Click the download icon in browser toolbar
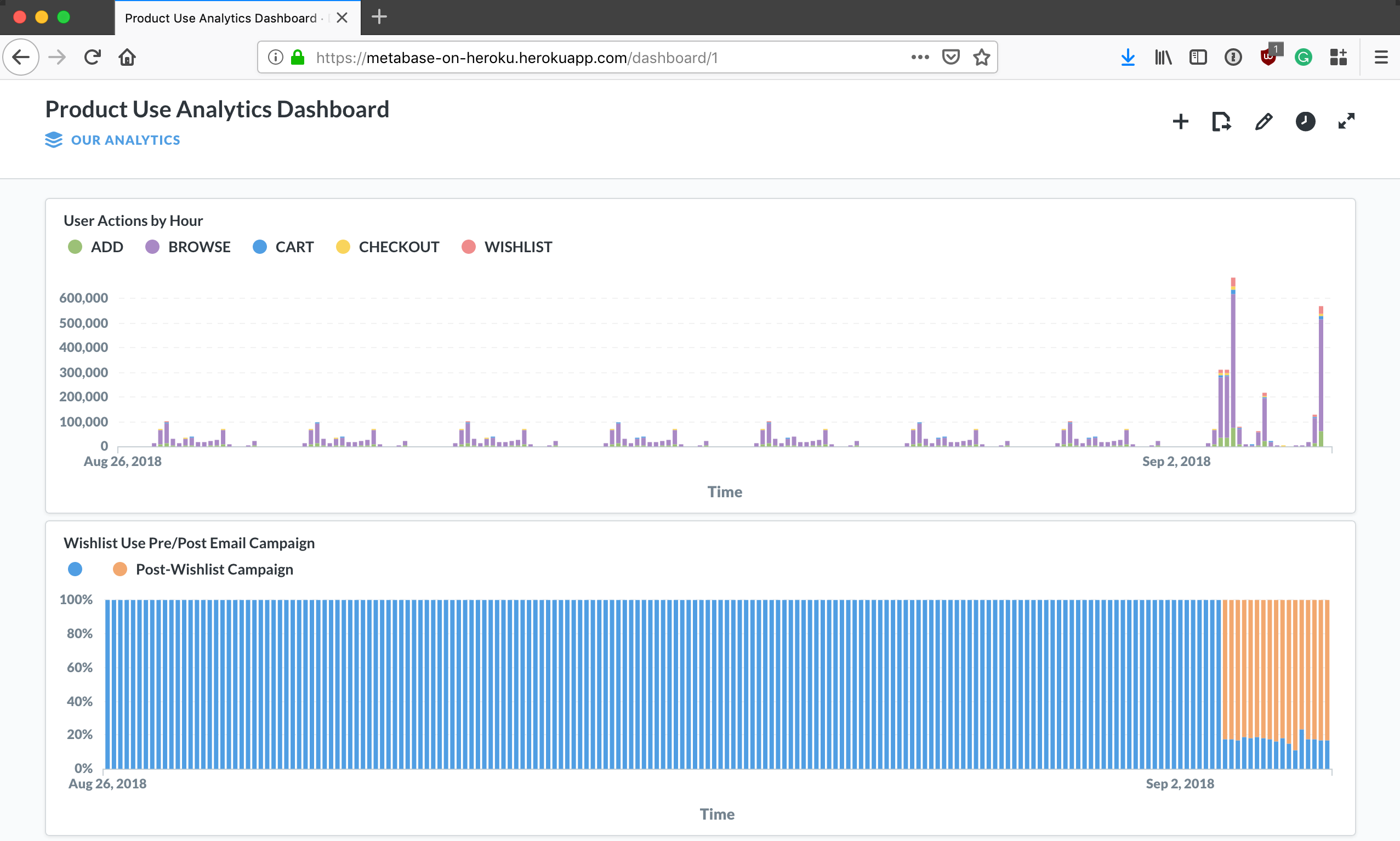 tap(1127, 58)
